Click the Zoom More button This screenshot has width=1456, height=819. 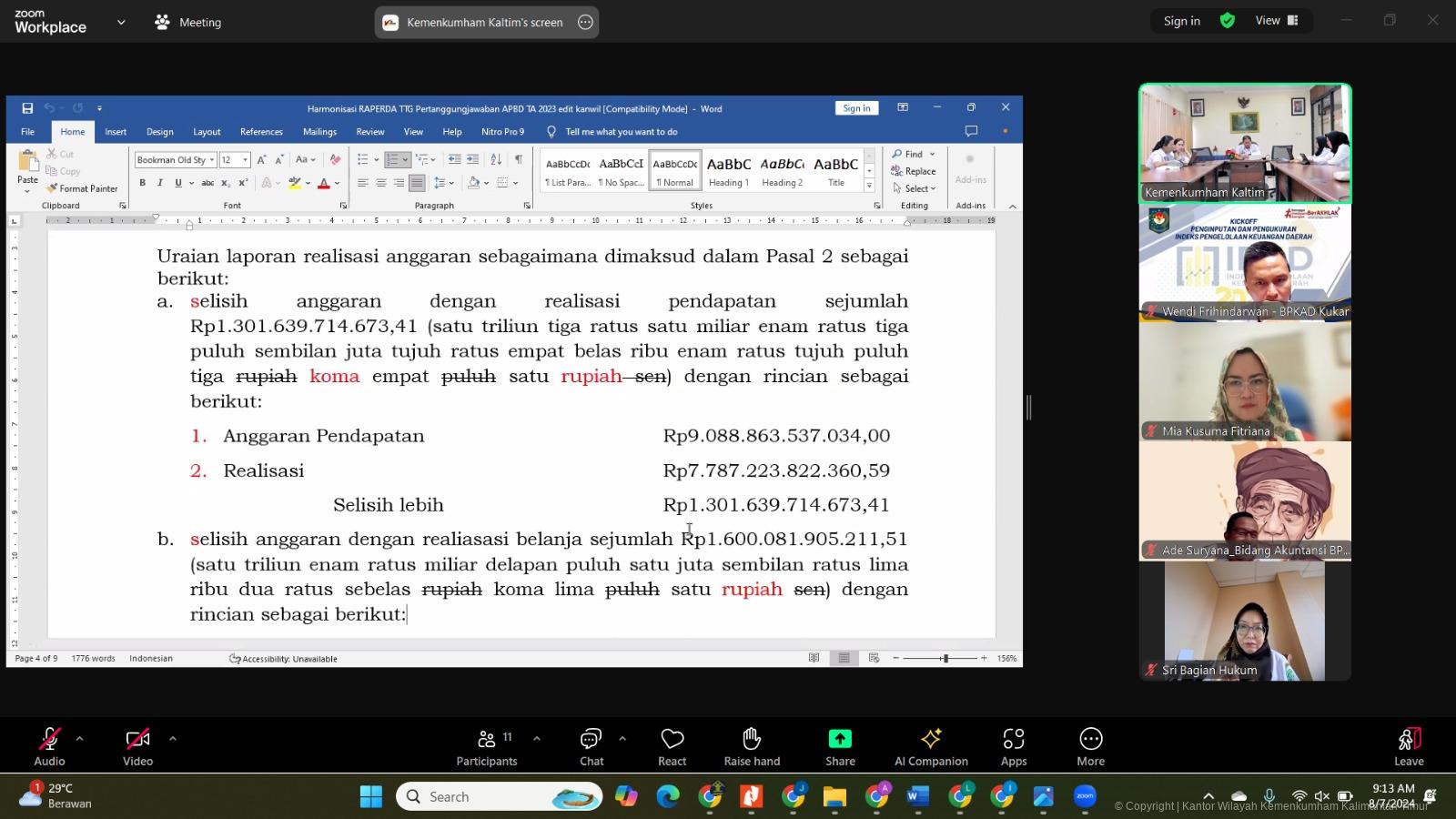point(1090,747)
